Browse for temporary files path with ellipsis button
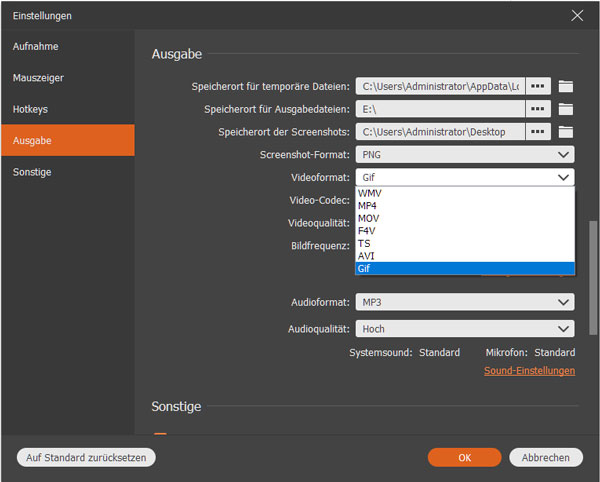 click(539, 86)
